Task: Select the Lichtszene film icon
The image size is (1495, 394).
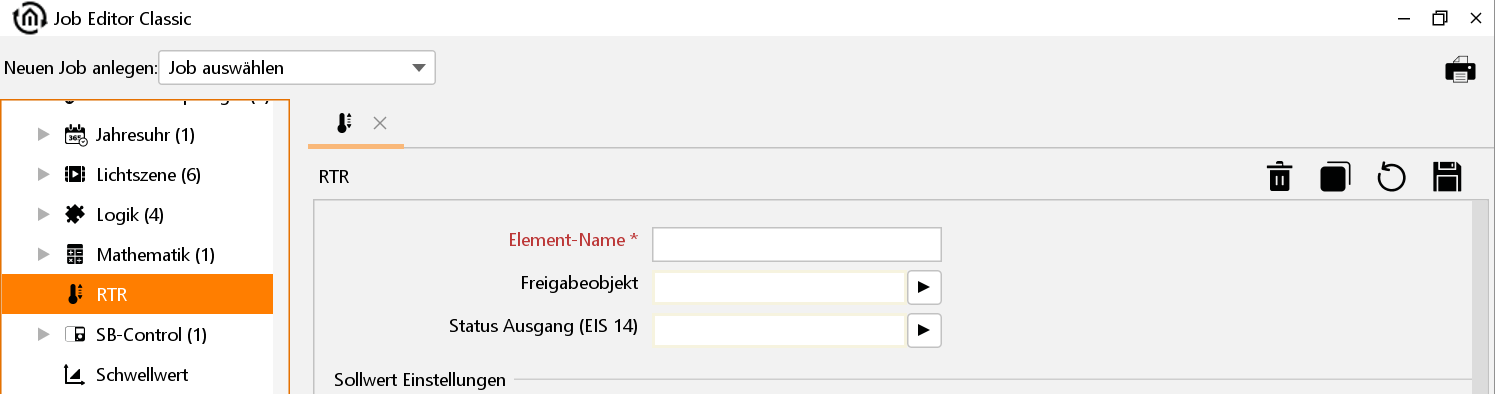Action: pos(75,175)
